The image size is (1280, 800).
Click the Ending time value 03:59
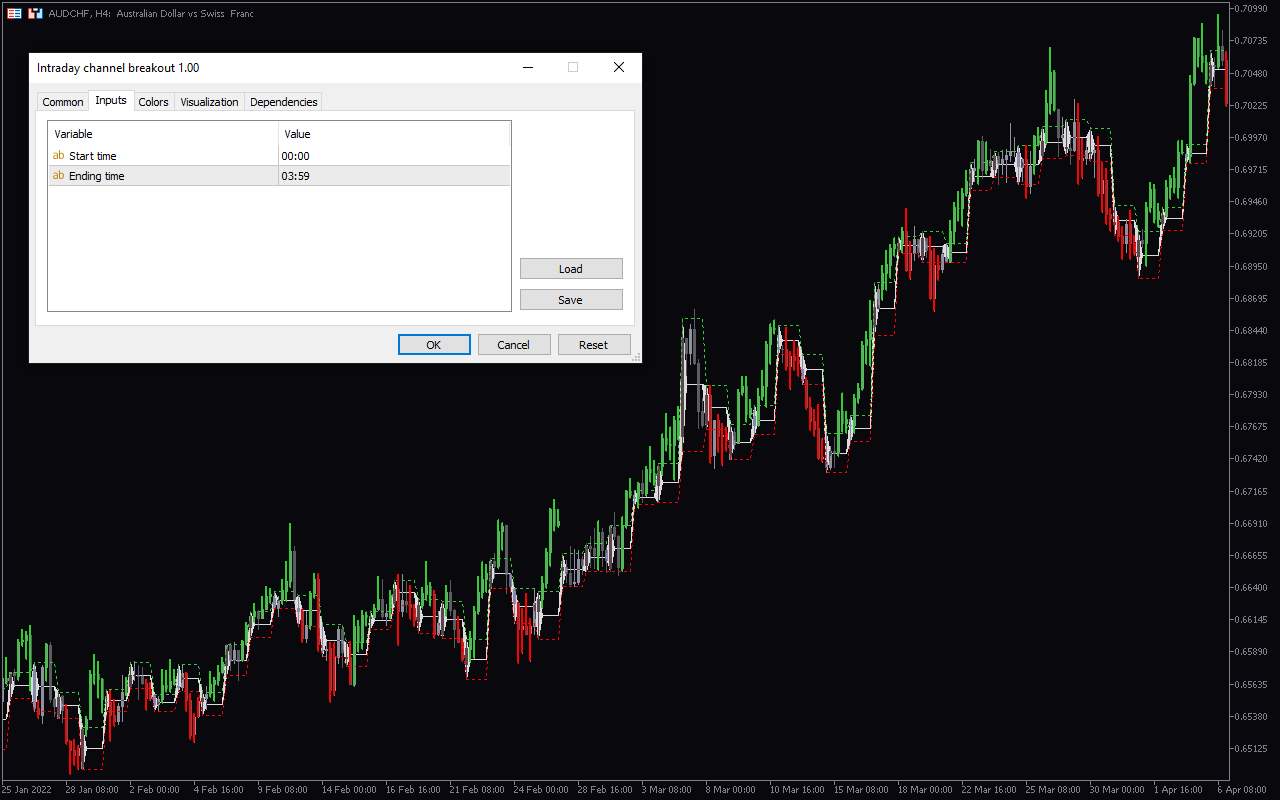point(295,176)
